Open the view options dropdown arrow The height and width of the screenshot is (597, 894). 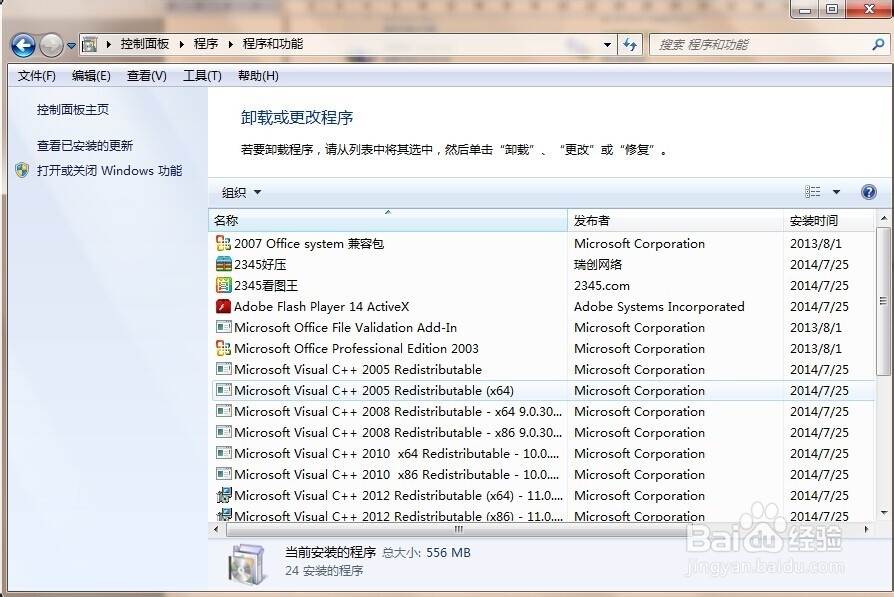click(836, 192)
